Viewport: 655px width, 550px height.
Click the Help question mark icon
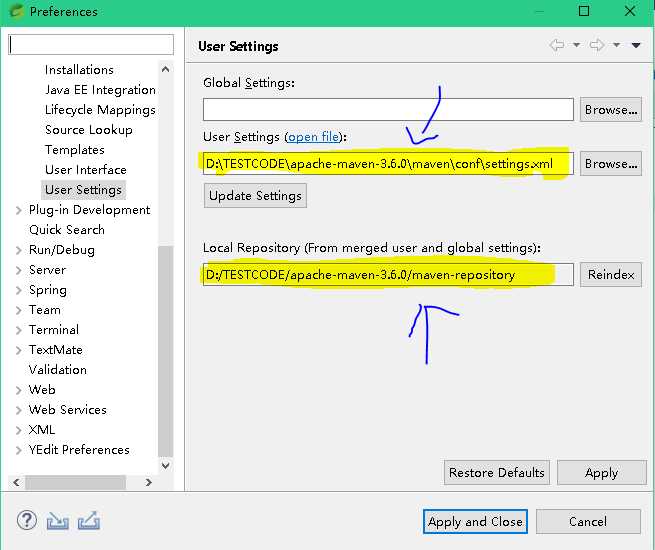(27, 521)
